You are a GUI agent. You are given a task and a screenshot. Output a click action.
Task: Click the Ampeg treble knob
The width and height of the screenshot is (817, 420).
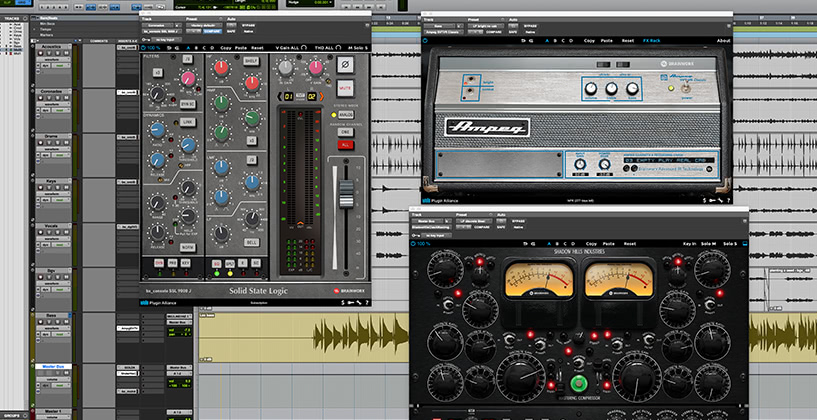tap(611, 89)
